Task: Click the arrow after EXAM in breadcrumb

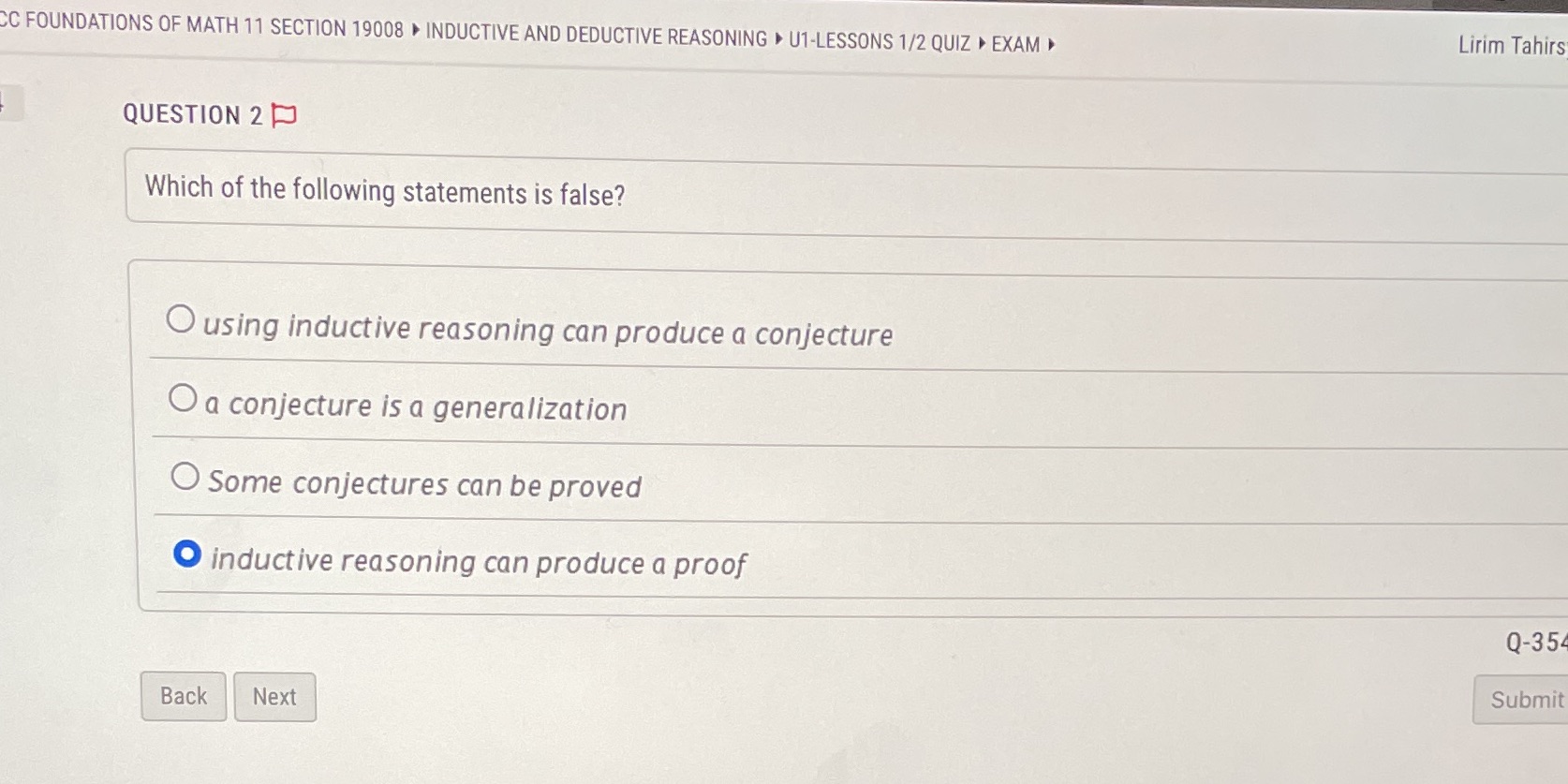Action: click(1051, 43)
